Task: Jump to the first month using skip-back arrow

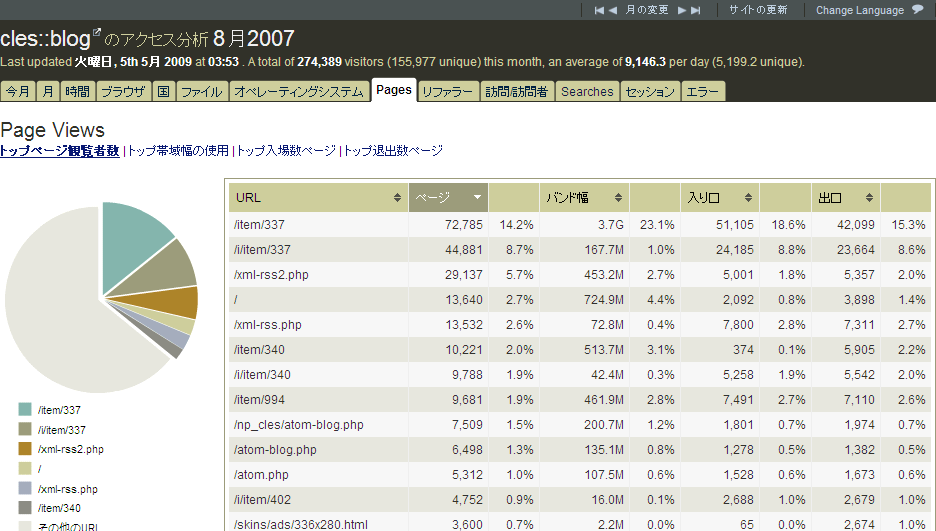Action: coord(599,10)
